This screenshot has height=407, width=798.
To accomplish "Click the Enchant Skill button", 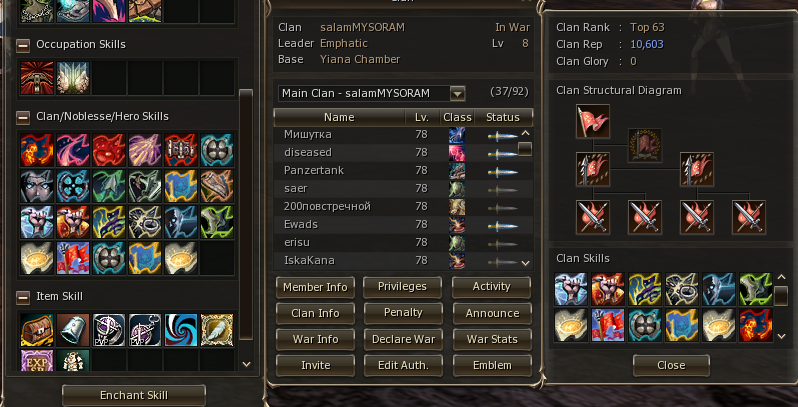I will 134,395.
